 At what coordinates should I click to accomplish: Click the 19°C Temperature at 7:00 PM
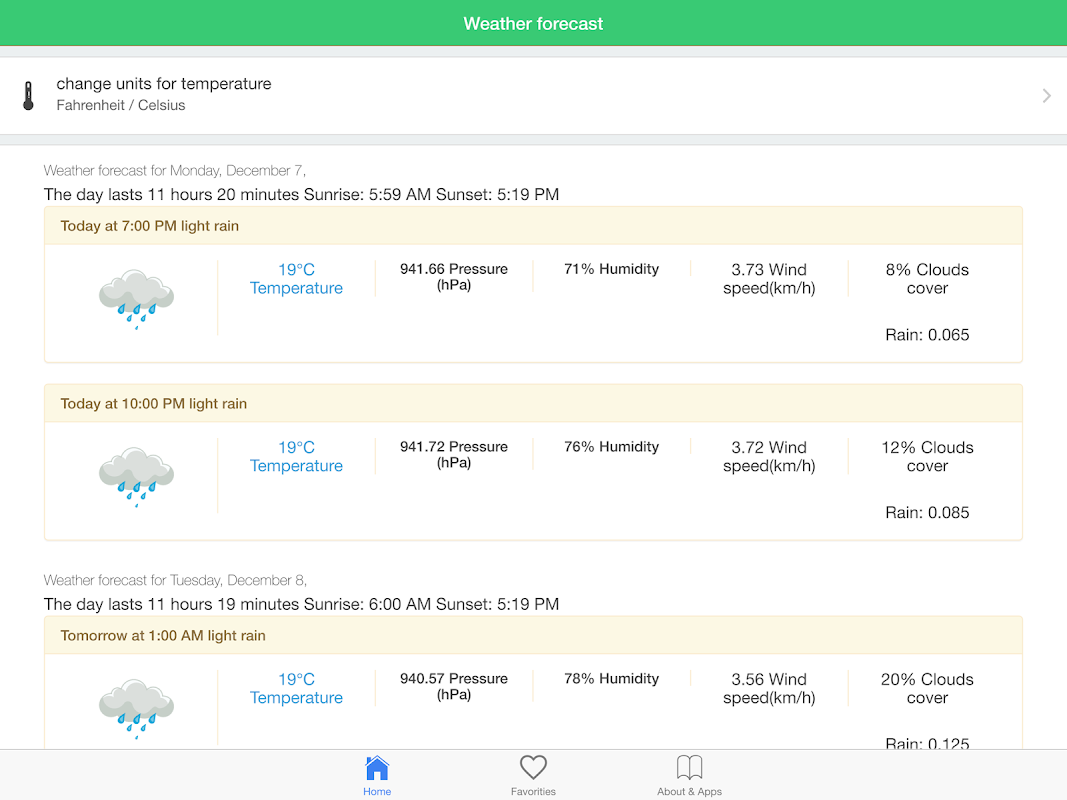[296, 279]
